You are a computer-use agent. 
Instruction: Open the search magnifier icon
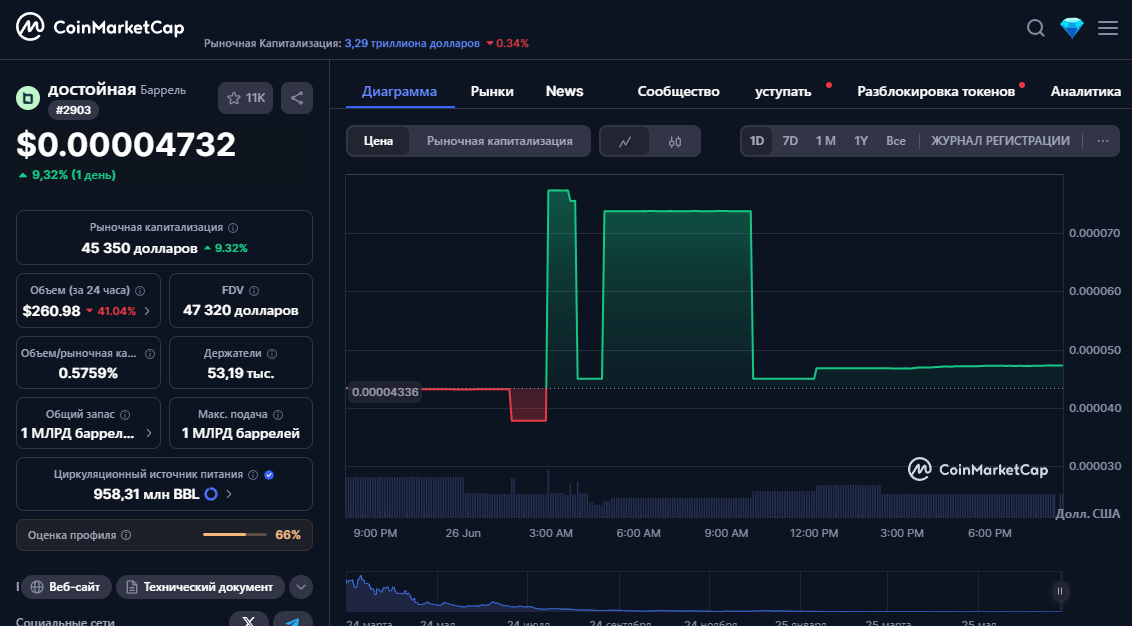click(1035, 27)
